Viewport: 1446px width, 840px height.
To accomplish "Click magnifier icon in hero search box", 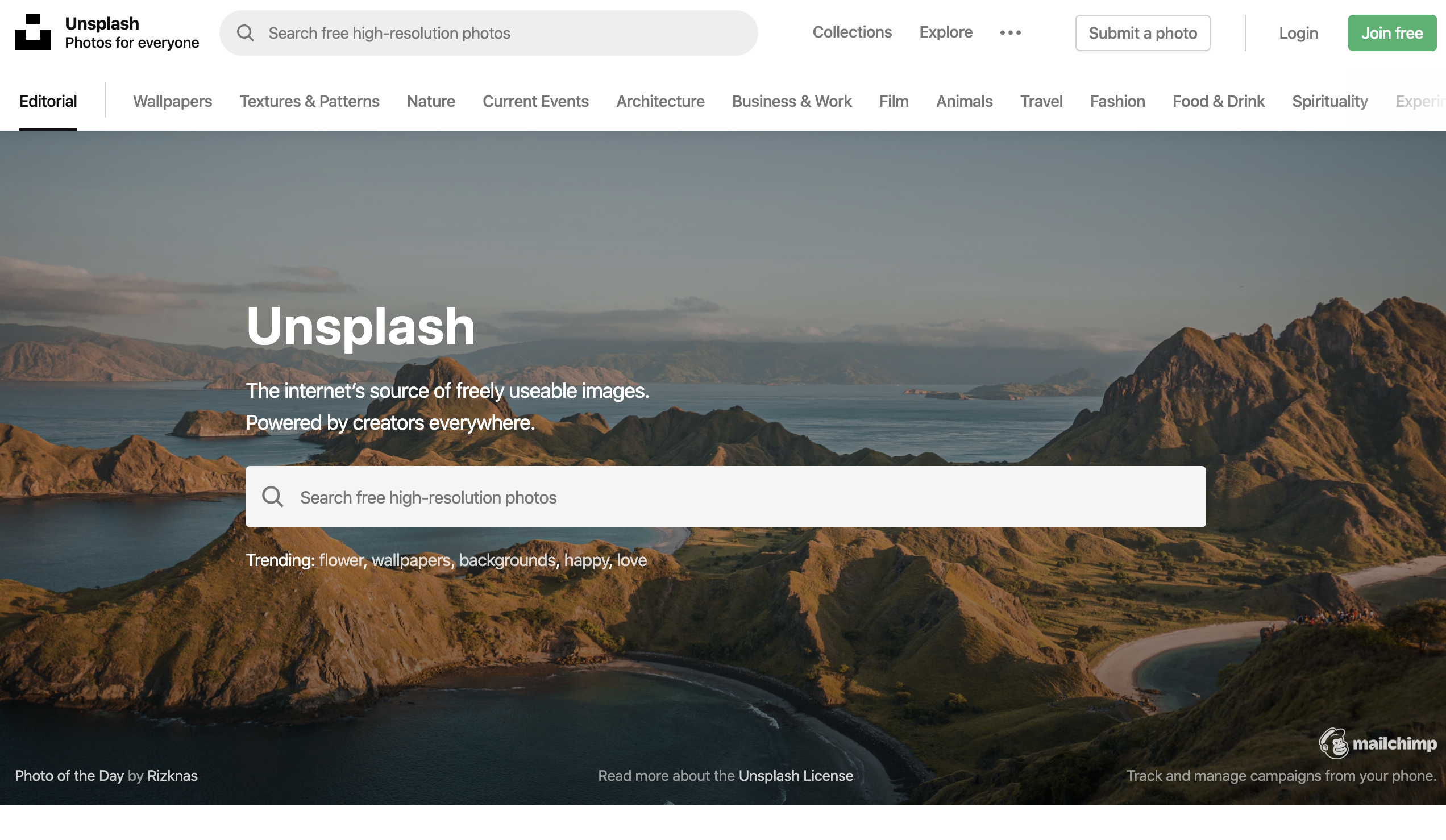I will click(273, 497).
